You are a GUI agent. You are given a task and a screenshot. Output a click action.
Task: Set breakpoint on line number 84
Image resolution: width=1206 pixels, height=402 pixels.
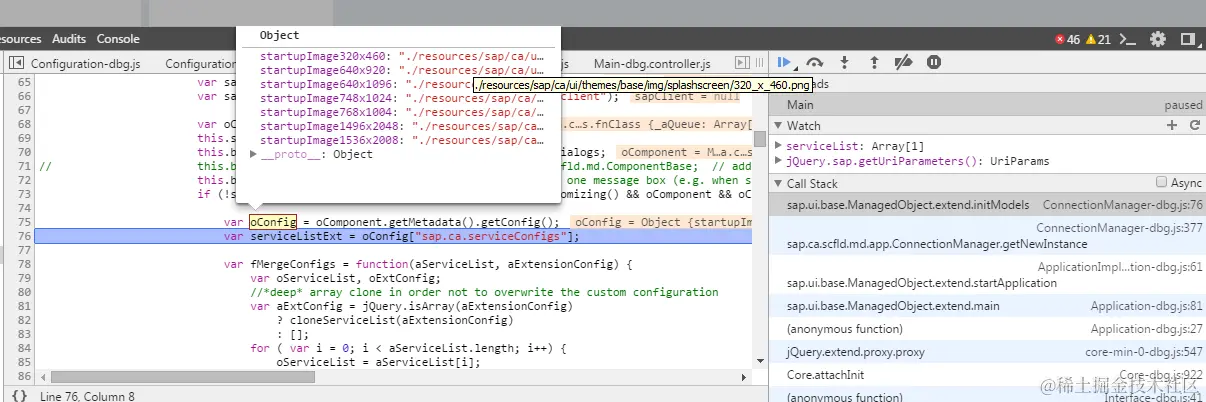pos(24,348)
